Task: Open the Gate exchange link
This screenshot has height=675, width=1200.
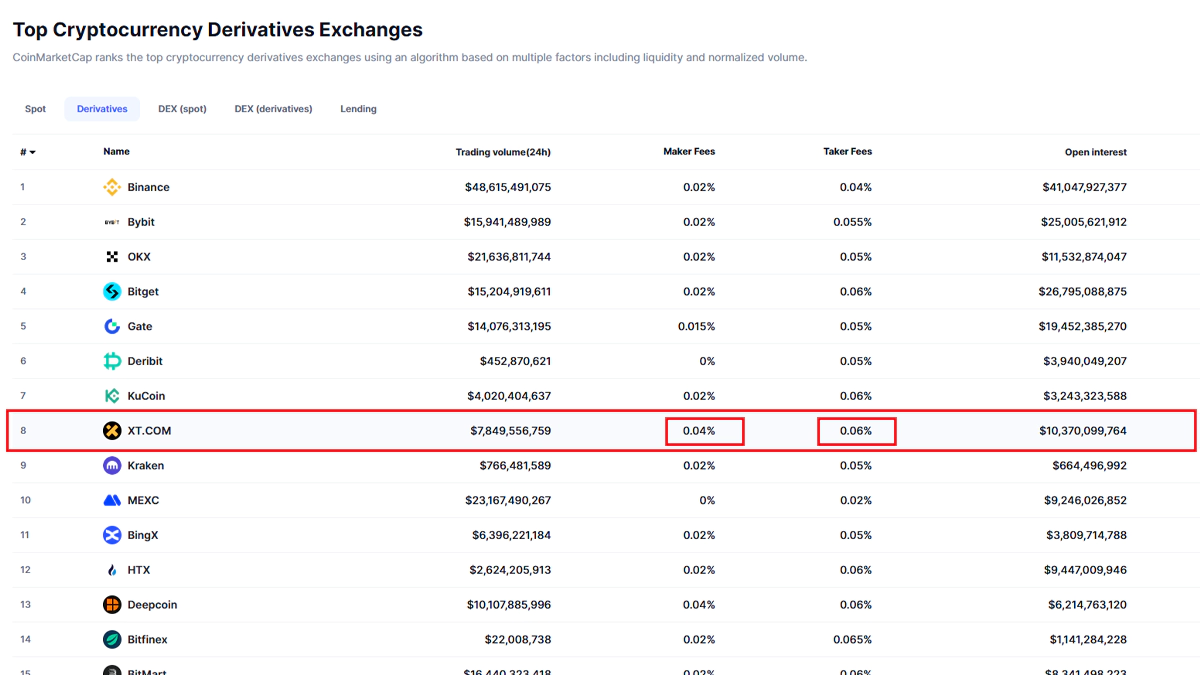Action: tap(140, 326)
